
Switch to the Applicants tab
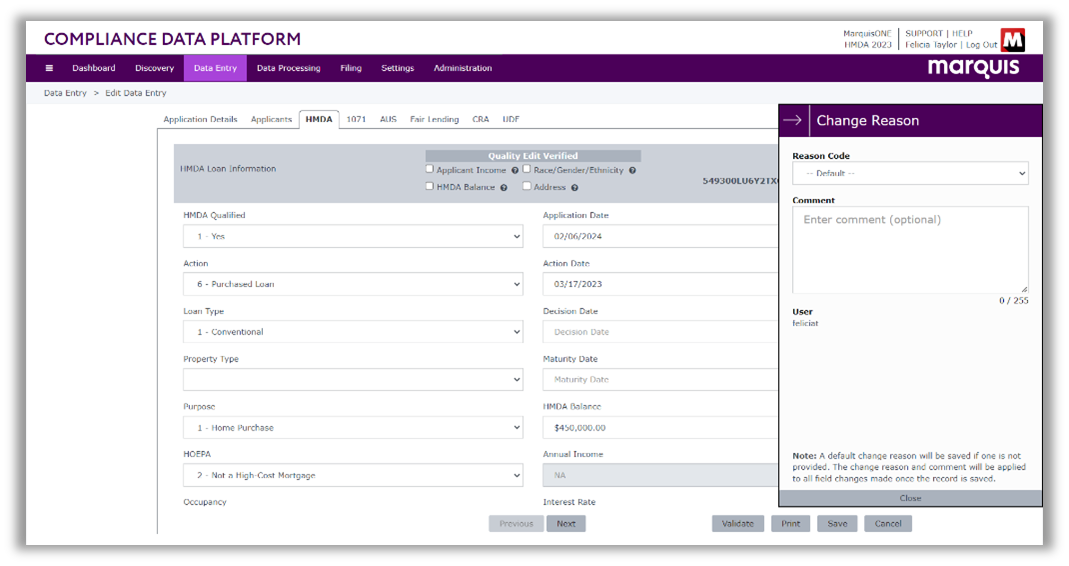(271, 119)
